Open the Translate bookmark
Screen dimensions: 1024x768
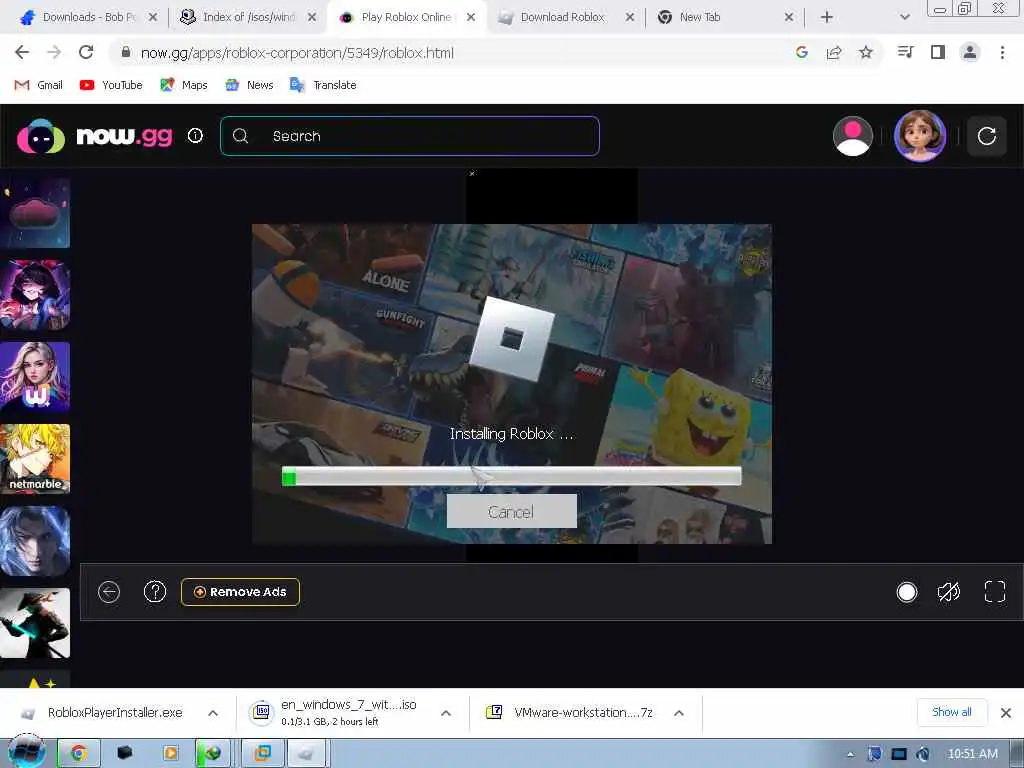(323, 85)
